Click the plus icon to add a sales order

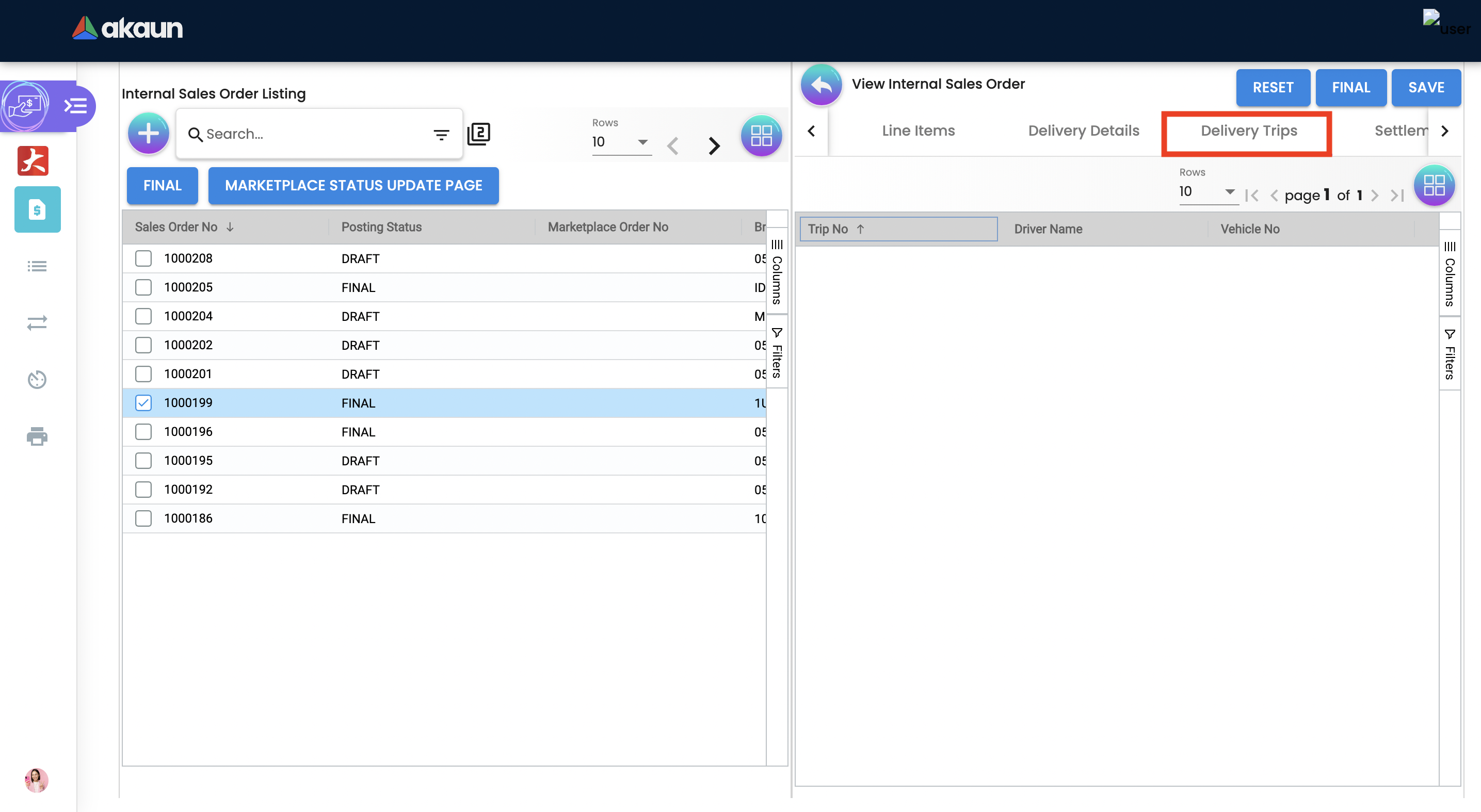pyautogui.click(x=148, y=133)
